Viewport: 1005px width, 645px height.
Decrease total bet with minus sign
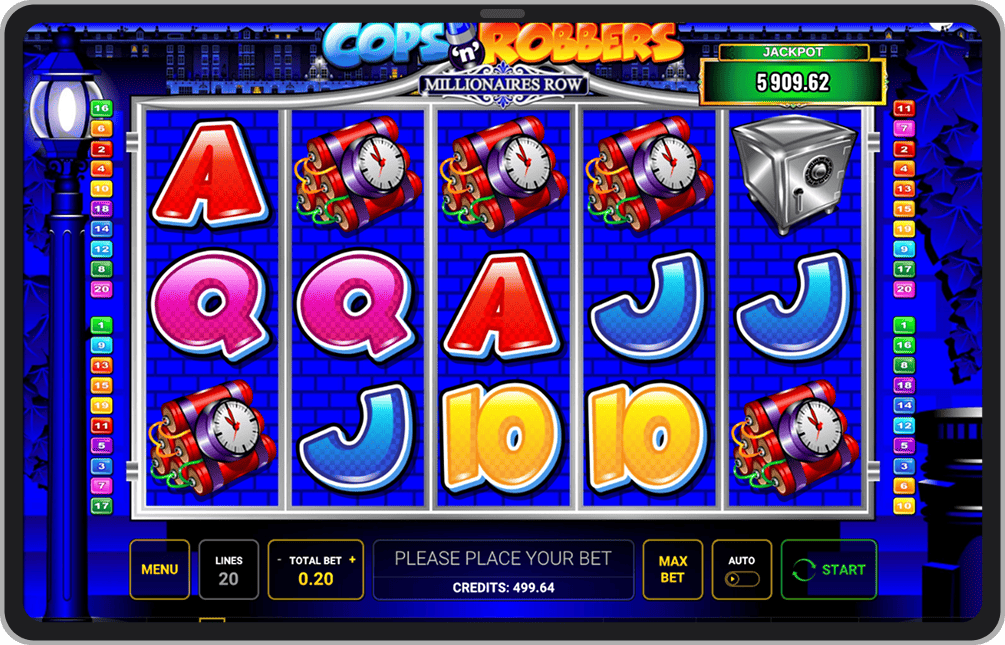tap(279, 560)
